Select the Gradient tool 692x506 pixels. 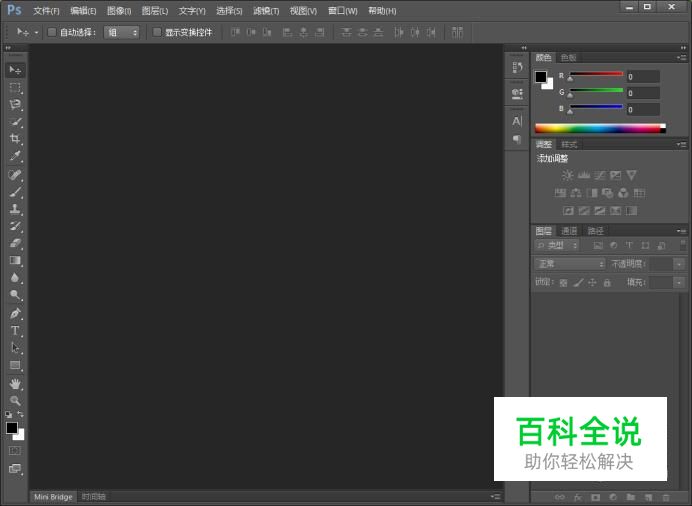coord(15,260)
